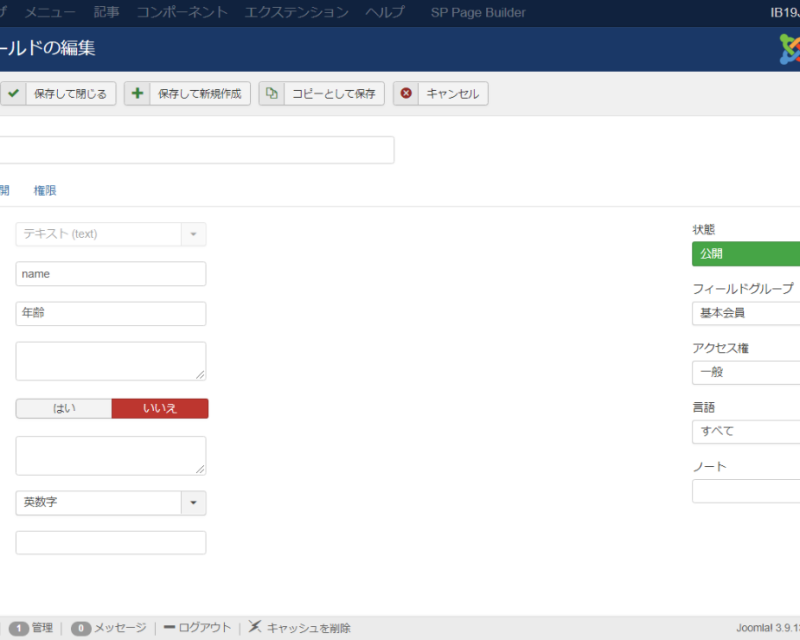Viewport: 800px width, 640px height.
Task: Click the ログアウト link
Action: coord(204,628)
